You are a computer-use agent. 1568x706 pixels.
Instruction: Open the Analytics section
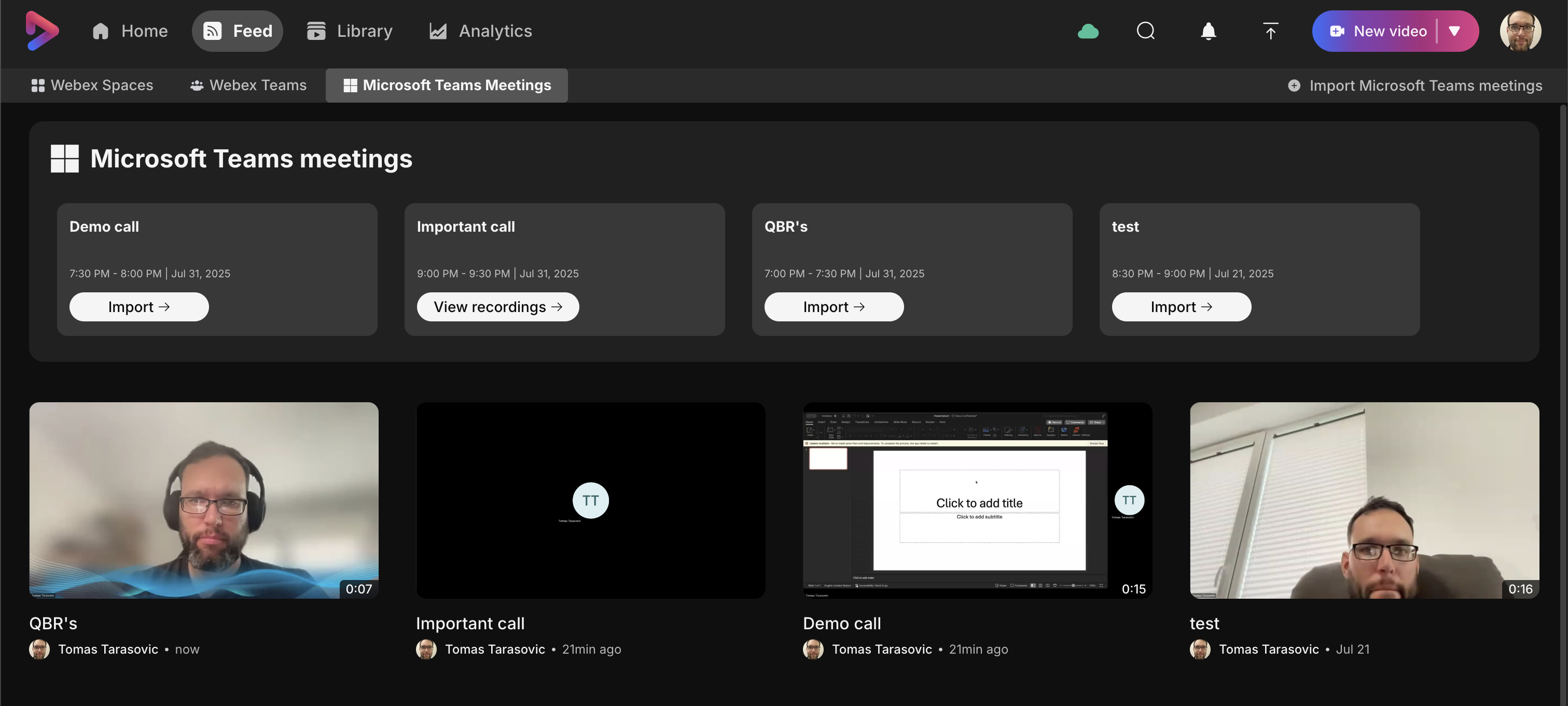click(481, 31)
